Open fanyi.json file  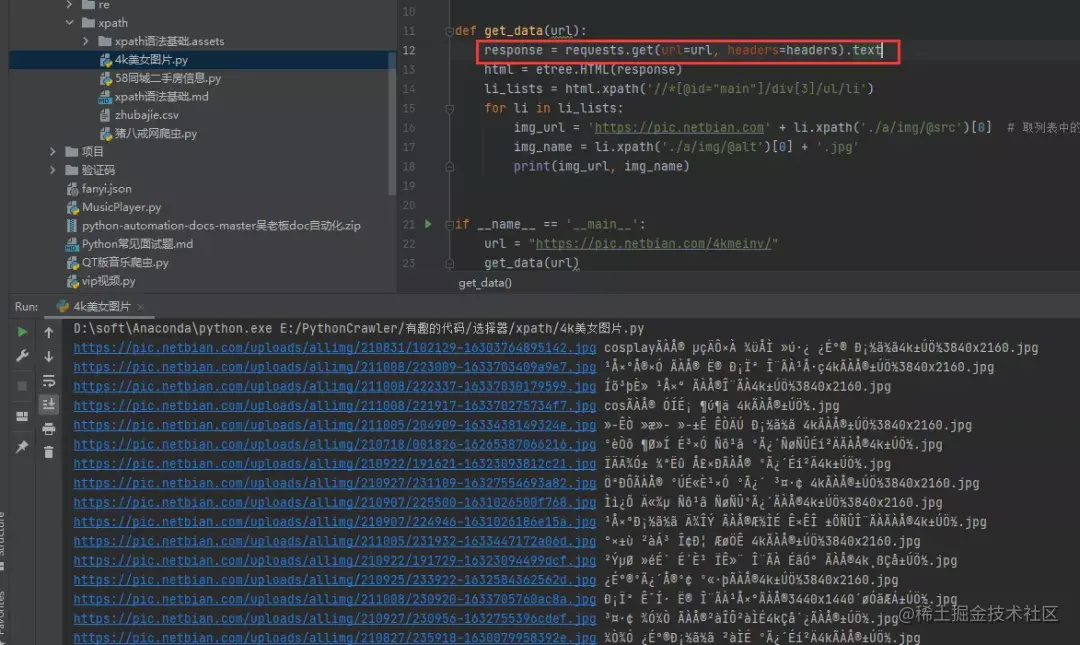click(x=106, y=188)
